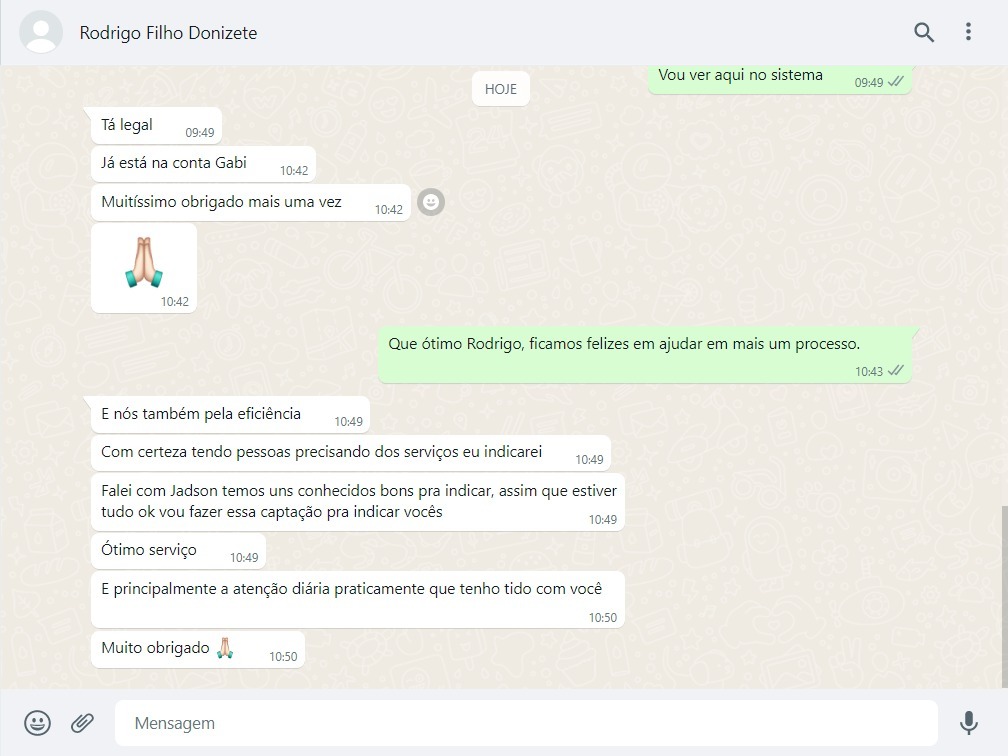The image size is (1008, 756).
Task: Click the 'Muito obrigado' final message
Action: click(x=197, y=649)
